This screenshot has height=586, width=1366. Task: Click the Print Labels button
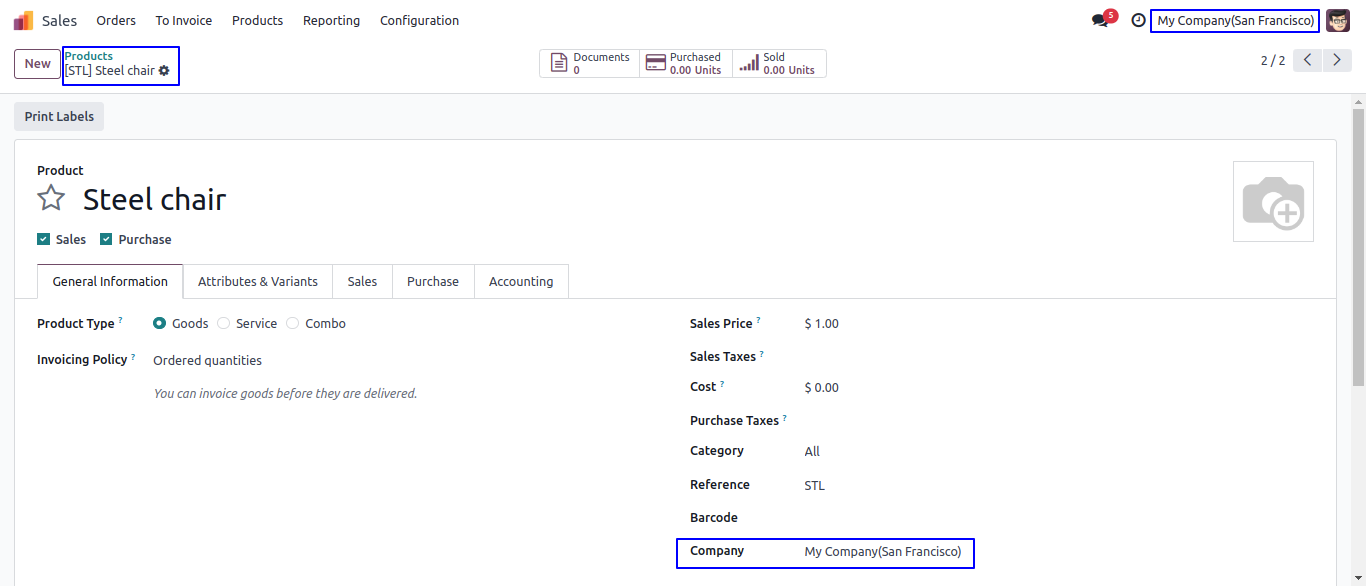point(59,116)
